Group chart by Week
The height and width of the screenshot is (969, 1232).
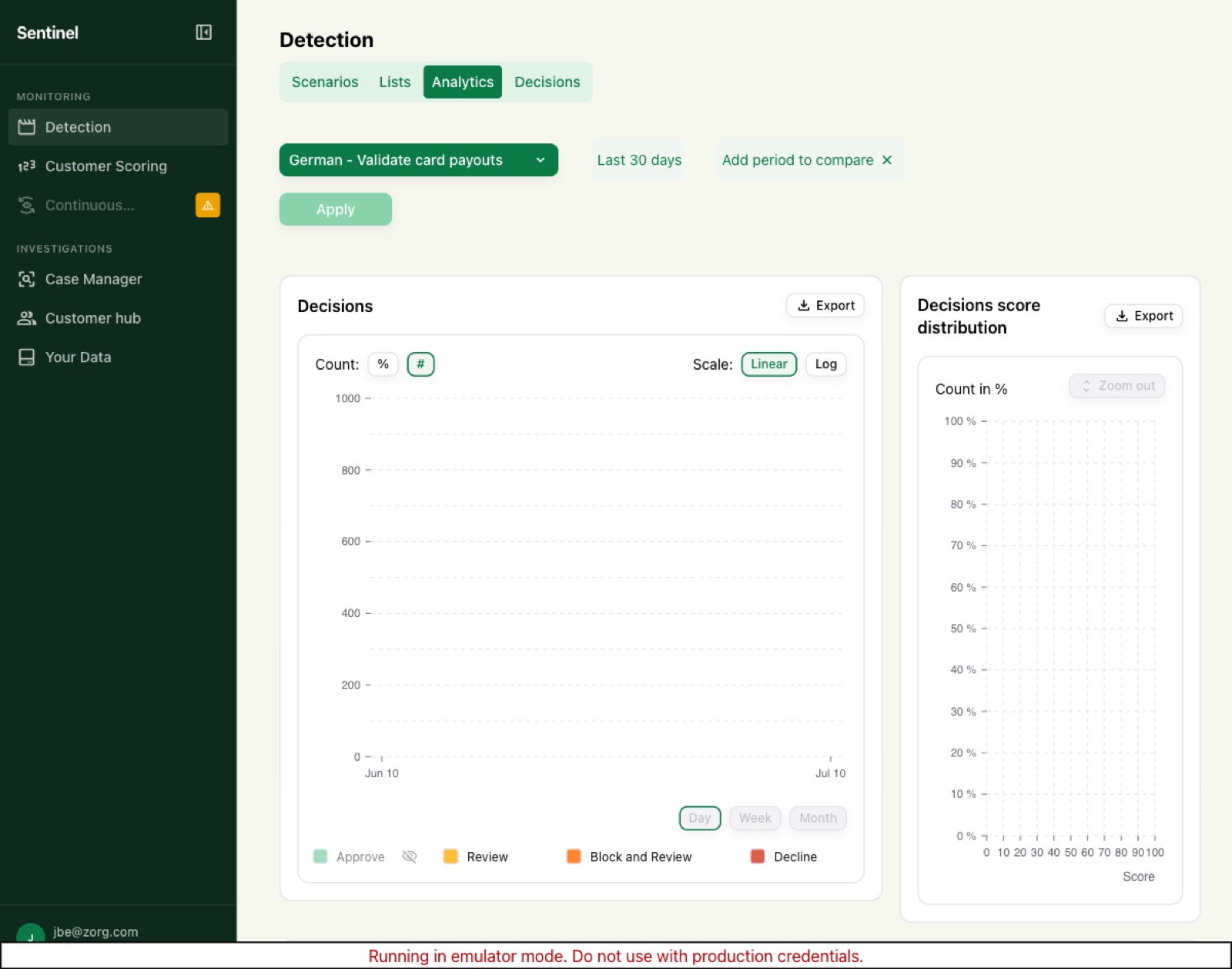pyautogui.click(x=755, y=818)
